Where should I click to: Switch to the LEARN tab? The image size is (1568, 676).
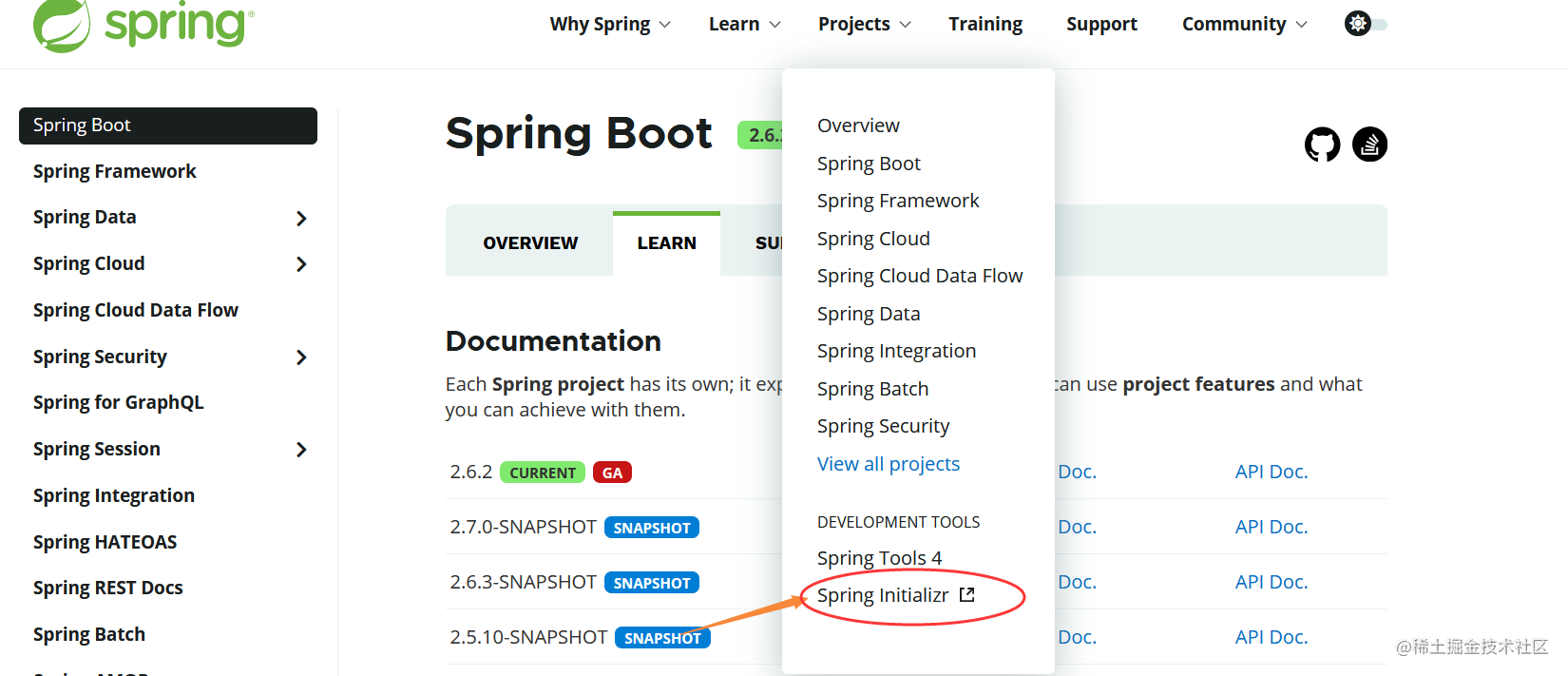[x=666, y=243]
